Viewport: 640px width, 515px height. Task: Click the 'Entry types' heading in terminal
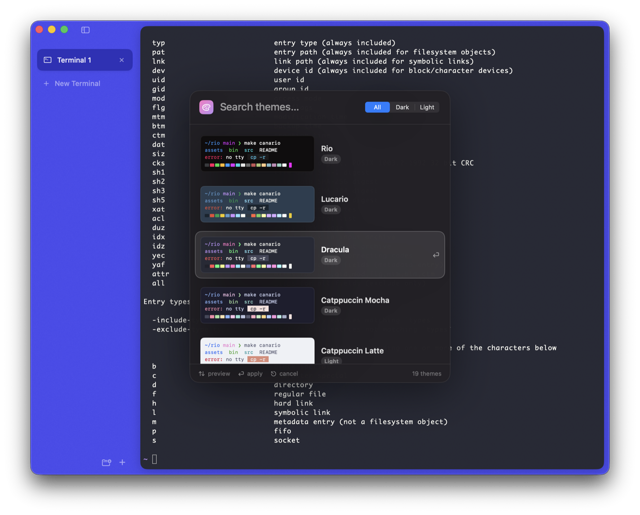(167, 302)
